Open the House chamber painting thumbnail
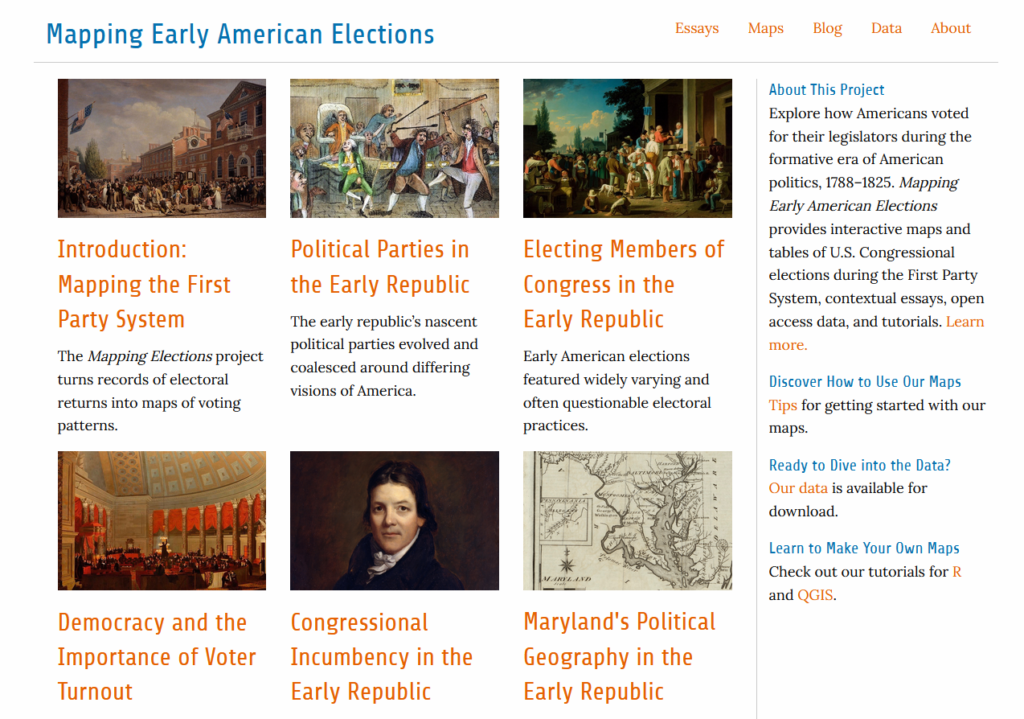The height and width of the screenshot is (719, 1024). pos(162,520)
